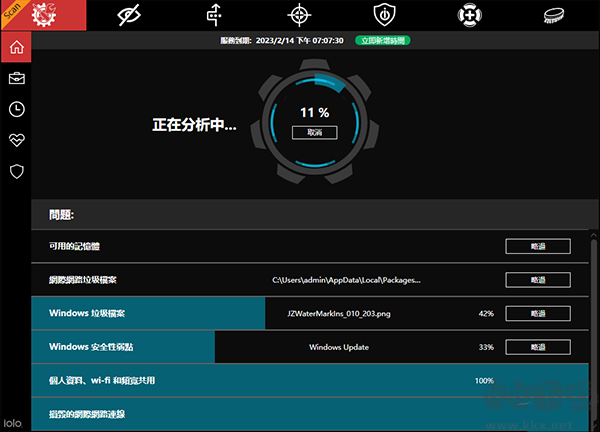Open the shield security sidebar icon
600x432 pixels.
coord(16,171)
